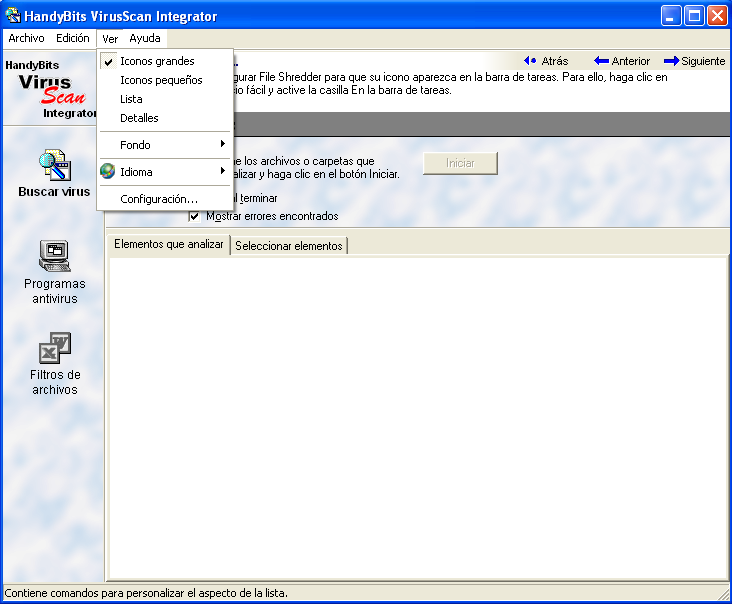The image size is (732, 604).
Task: Open the Filtros de archivos sidebar icon
Action: 55,348
